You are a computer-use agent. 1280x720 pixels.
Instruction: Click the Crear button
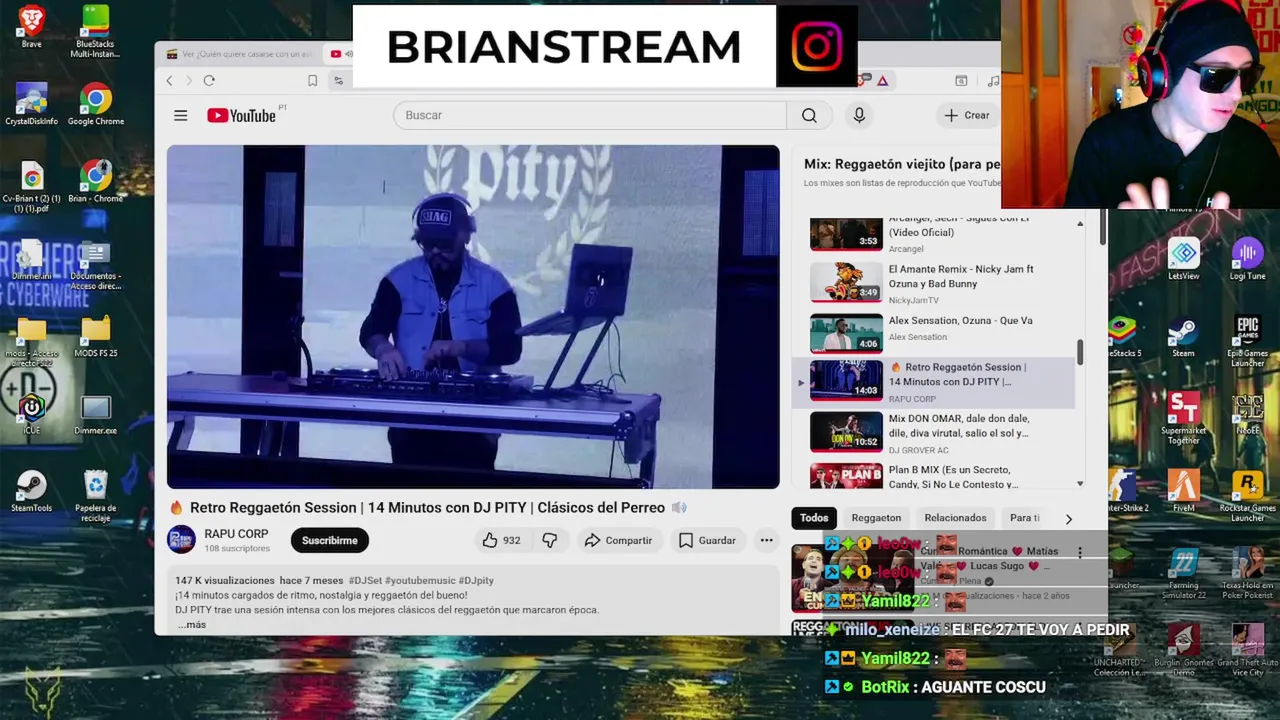point(967,115)
